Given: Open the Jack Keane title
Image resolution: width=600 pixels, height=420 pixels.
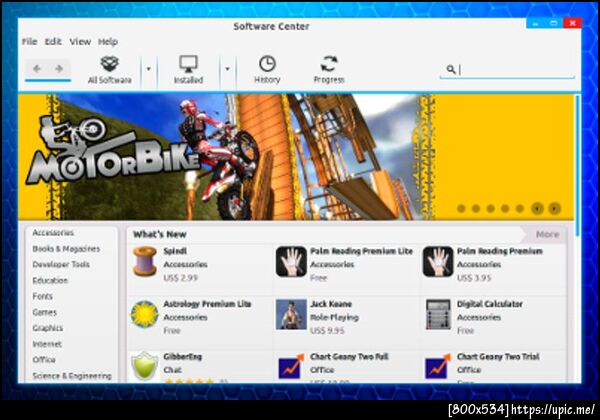Looking at the screenshot, I should [331, 304].
